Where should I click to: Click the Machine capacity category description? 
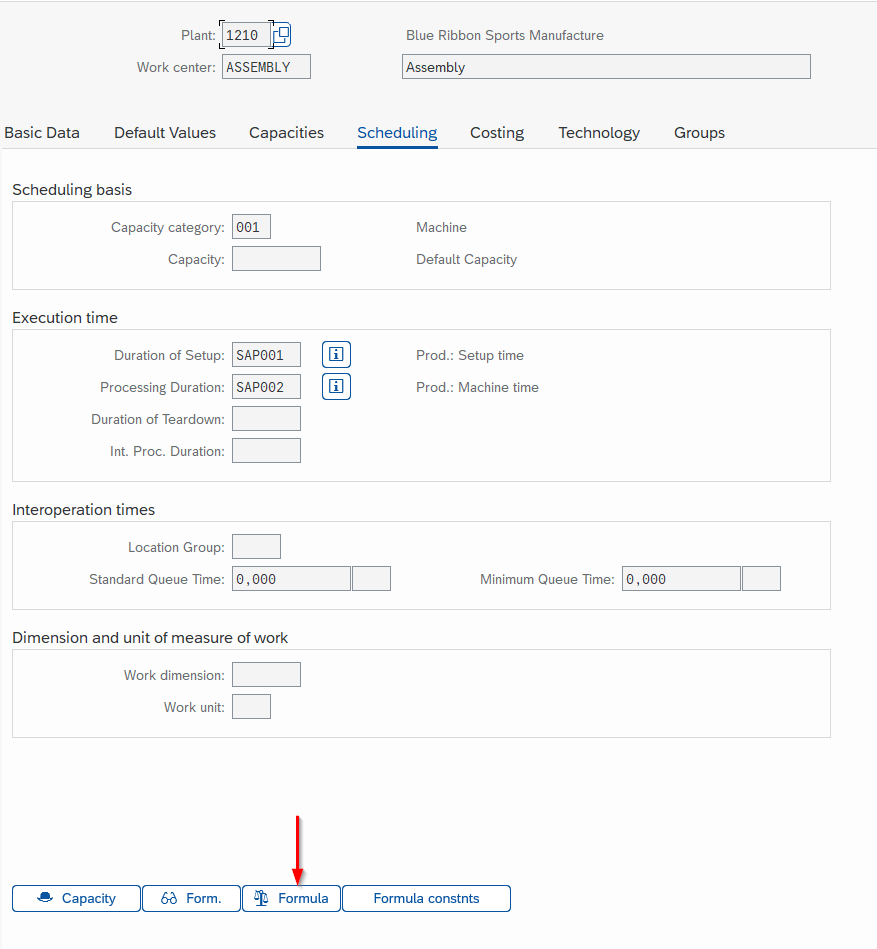tap(441, 227)
